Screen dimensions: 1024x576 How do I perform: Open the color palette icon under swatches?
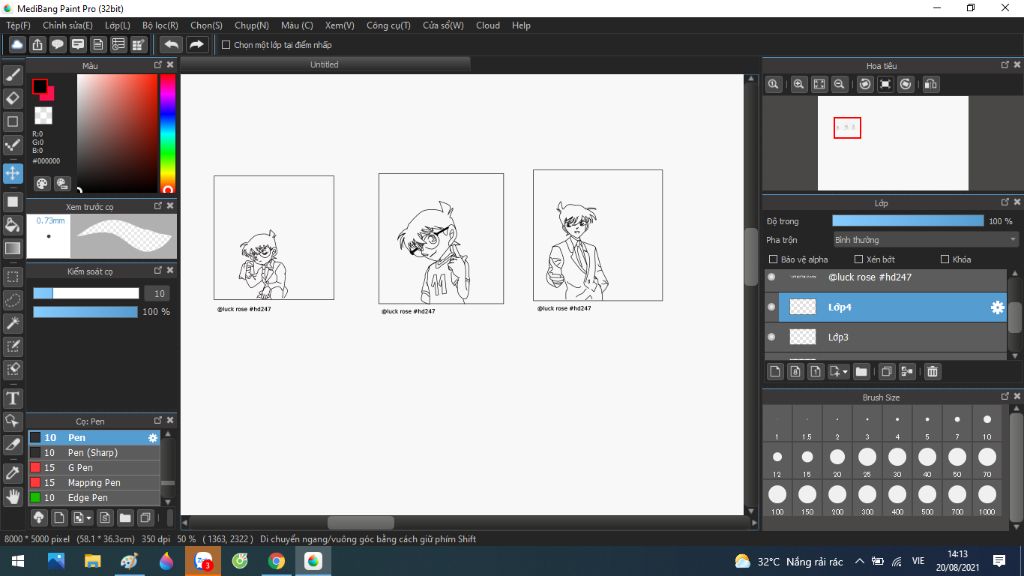42,184
